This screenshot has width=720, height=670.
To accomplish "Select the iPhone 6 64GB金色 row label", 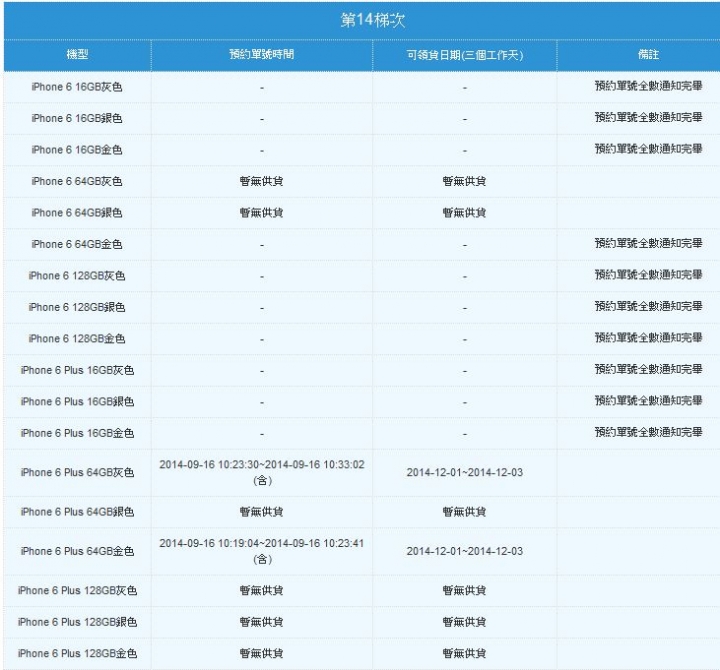I will (x=77, y=244).
